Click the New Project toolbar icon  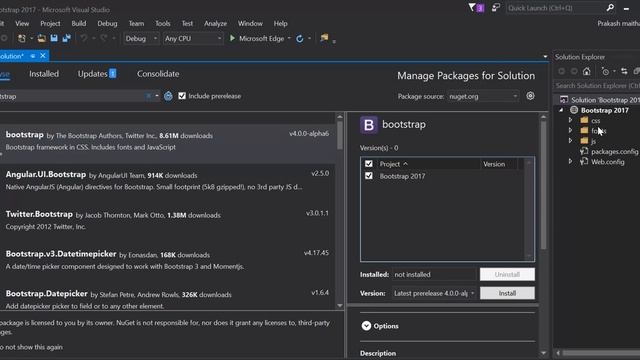point(21,38)
